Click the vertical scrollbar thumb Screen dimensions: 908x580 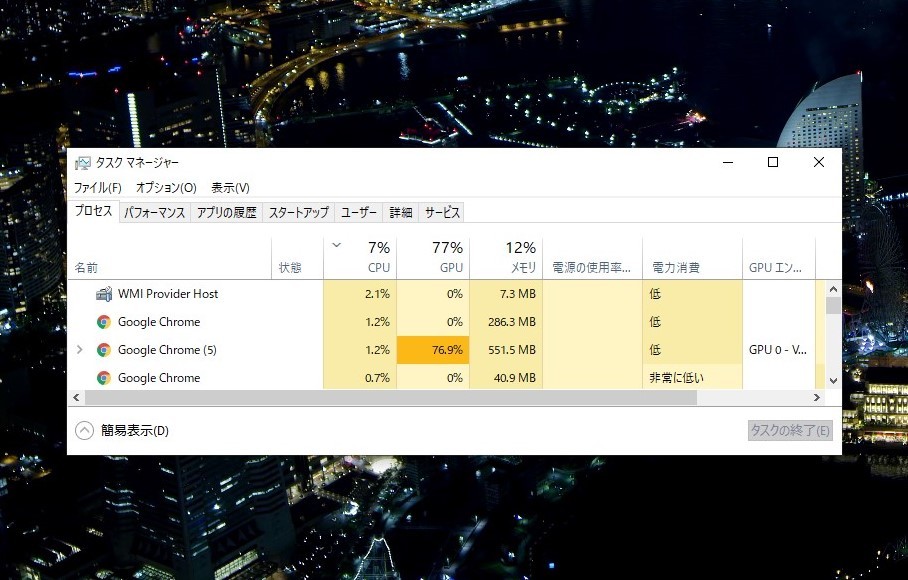833,305
